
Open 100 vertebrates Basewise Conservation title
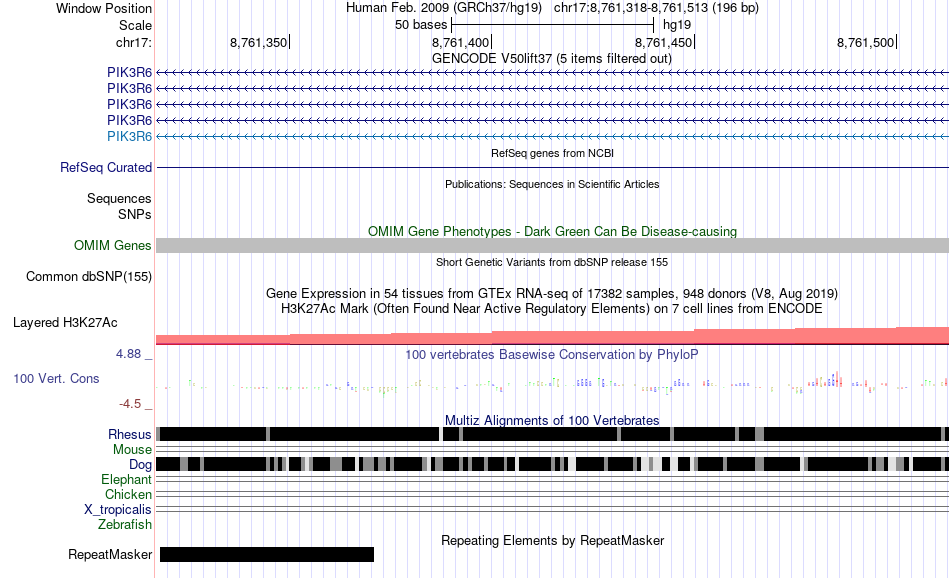point(552,354)
